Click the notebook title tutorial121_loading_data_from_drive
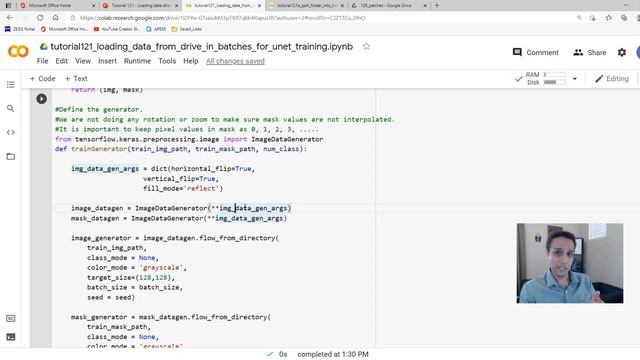Image resolution: width=640 pixels, height=360 pixels. 201,47
